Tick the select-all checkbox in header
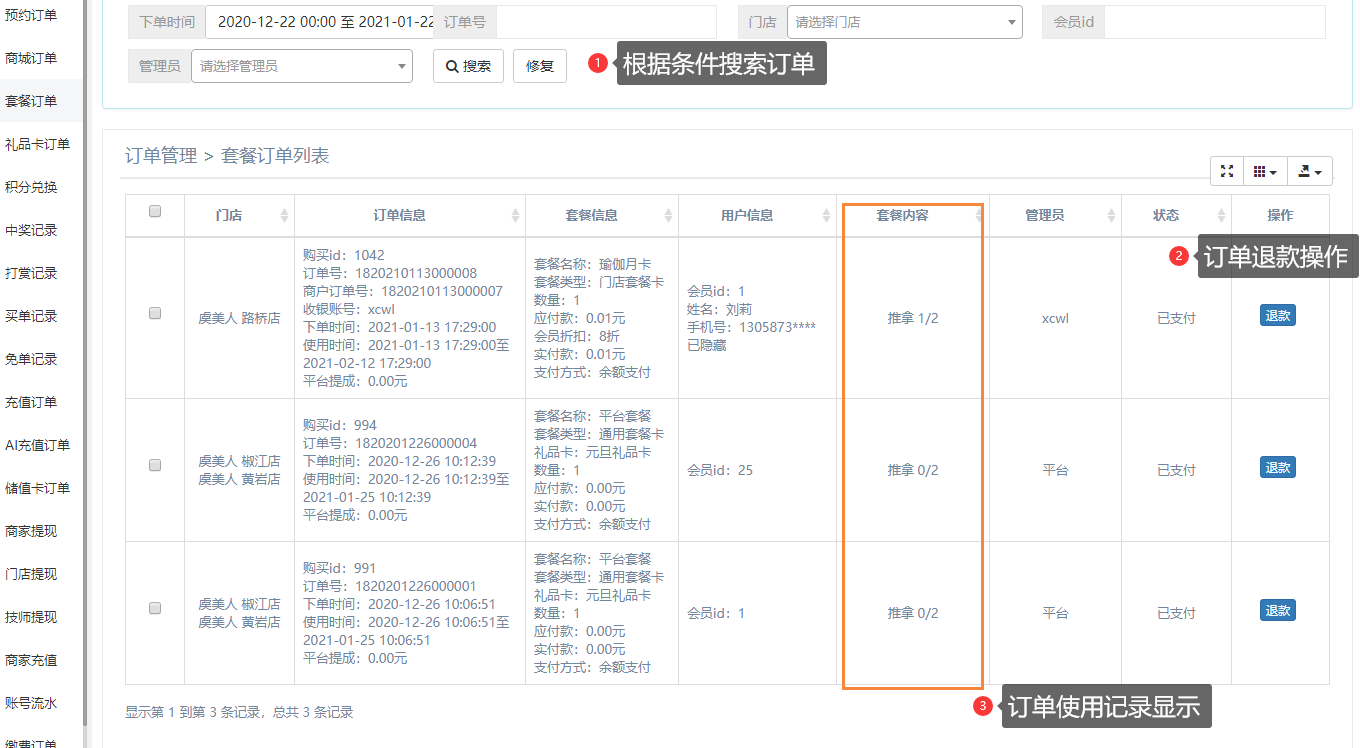The width and height of the screenshot is (1360, 748). click(155, 211)
